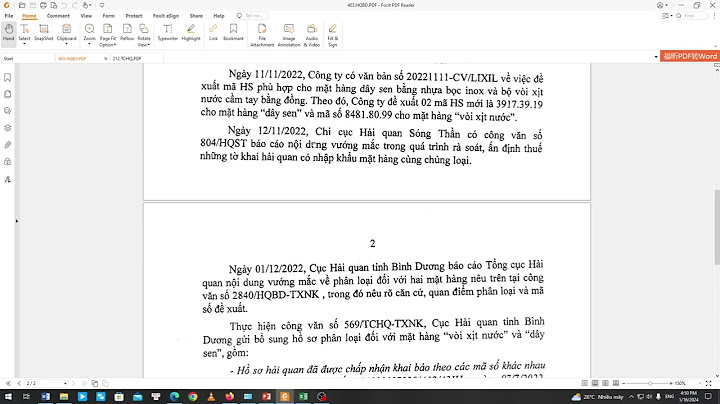This screenshot has height=404, width=720.
Task: Switch to continuous page view
Action: click(x=595, y=383)
